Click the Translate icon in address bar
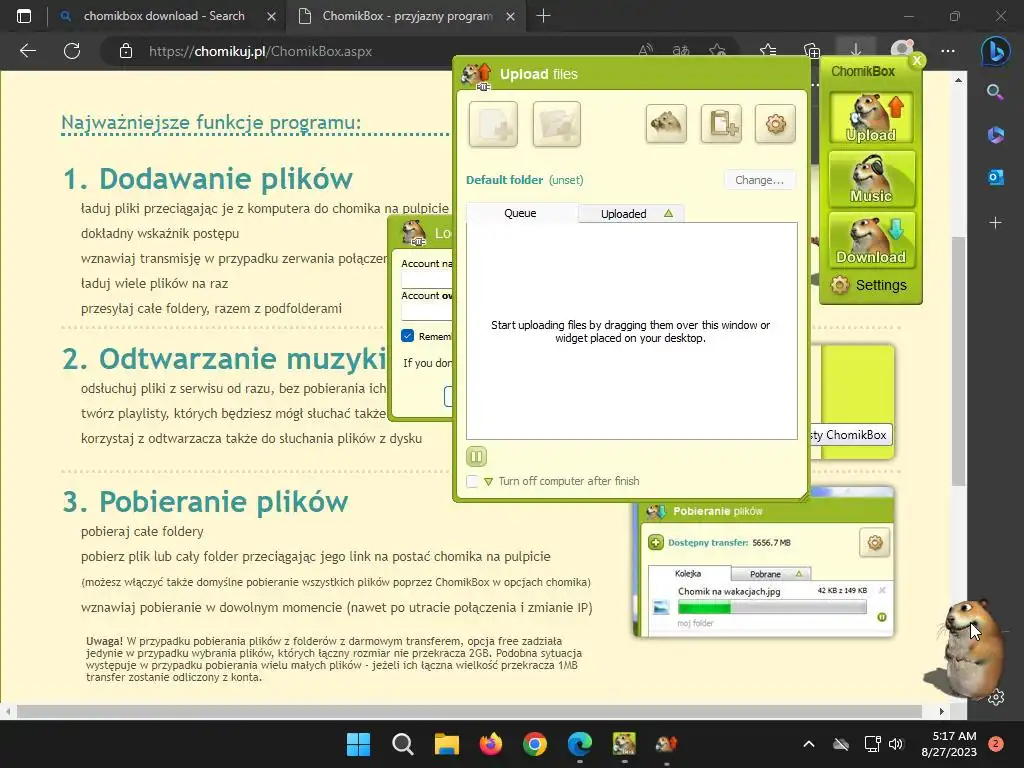 681,51
